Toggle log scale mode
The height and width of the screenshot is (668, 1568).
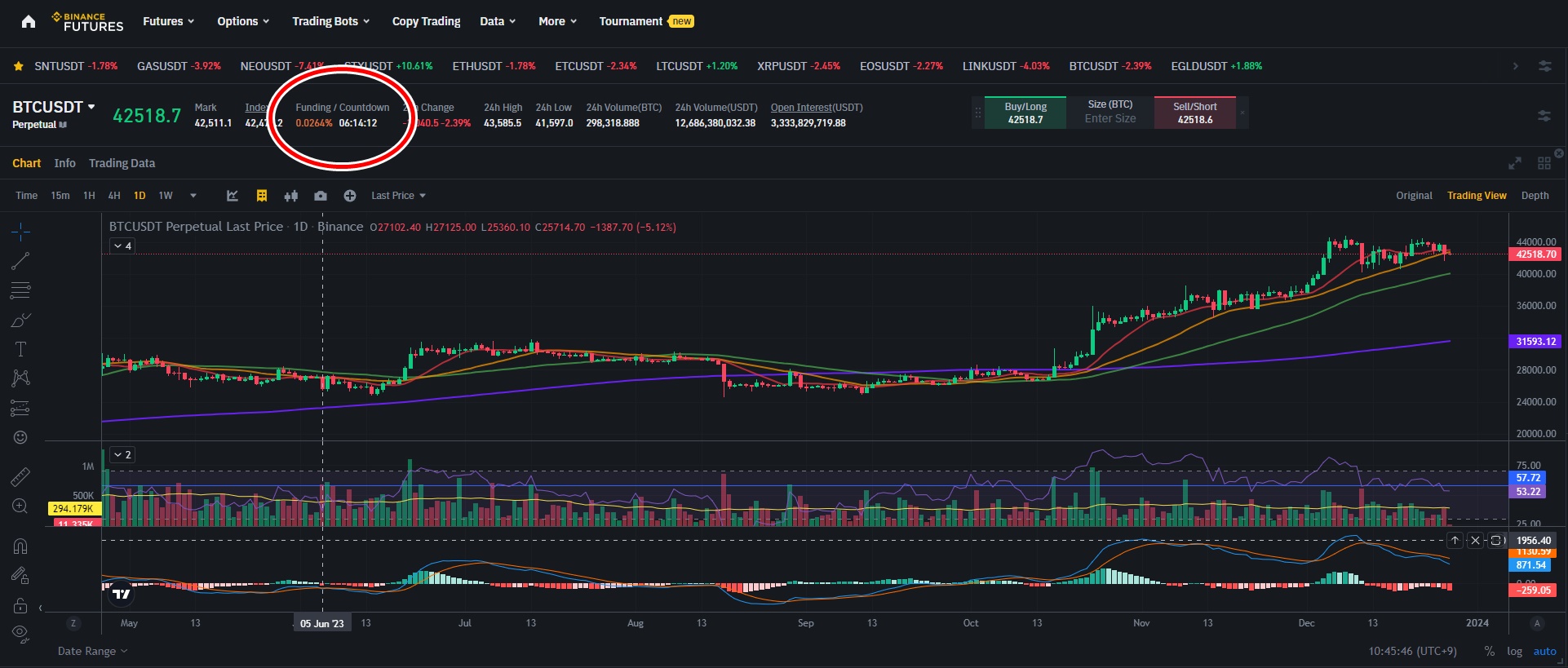(1514, 651)
